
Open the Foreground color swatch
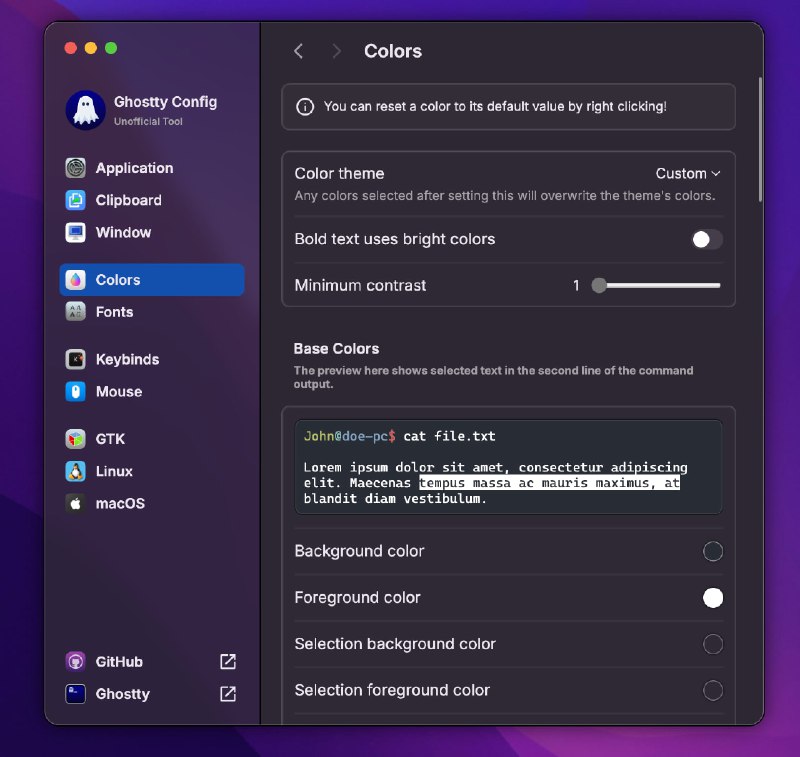point(713,597)
